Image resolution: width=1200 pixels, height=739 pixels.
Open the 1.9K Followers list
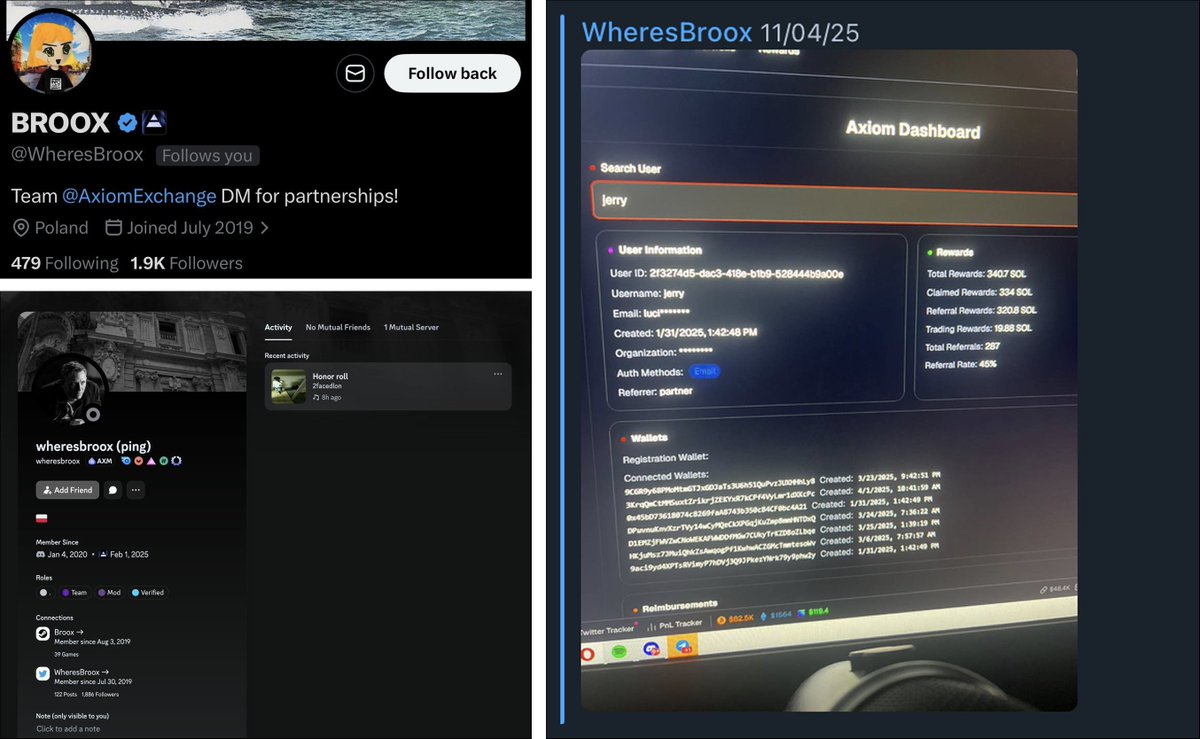(186, 263)
